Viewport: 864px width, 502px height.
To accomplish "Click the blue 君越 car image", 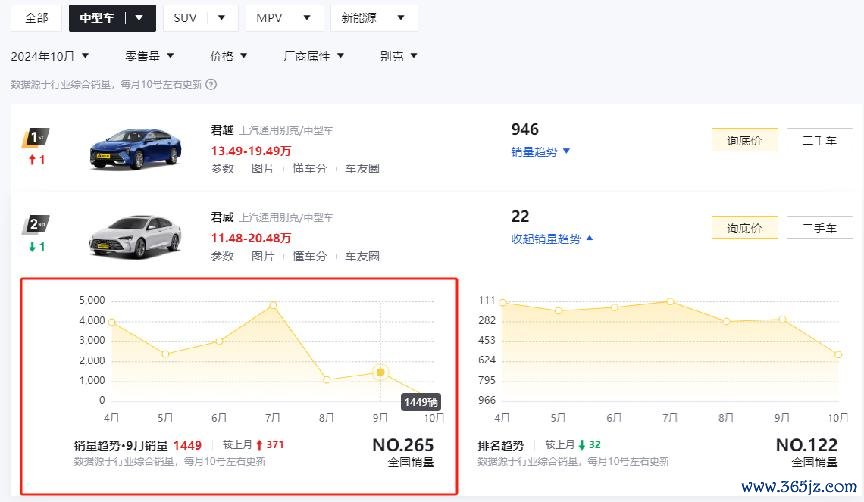I will point(129,148).
